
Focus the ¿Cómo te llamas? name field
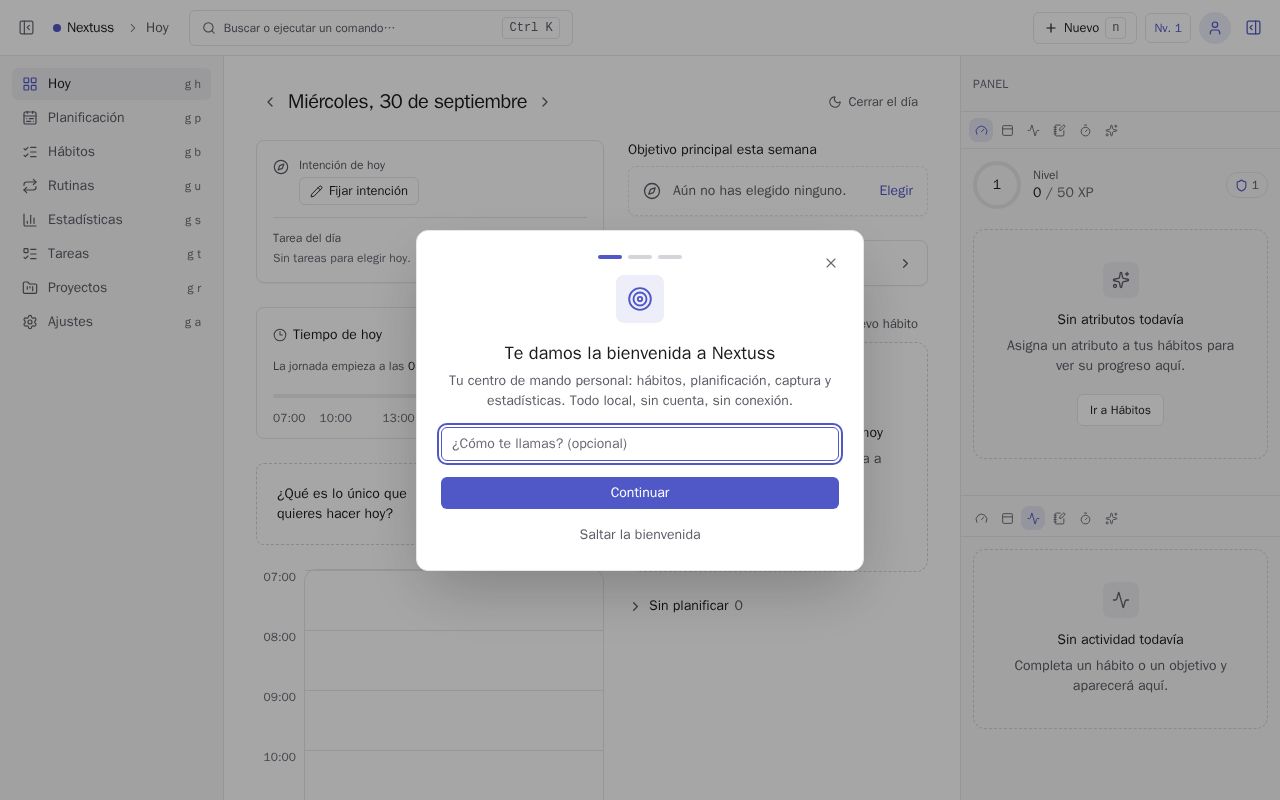click(x=640, y=444)
